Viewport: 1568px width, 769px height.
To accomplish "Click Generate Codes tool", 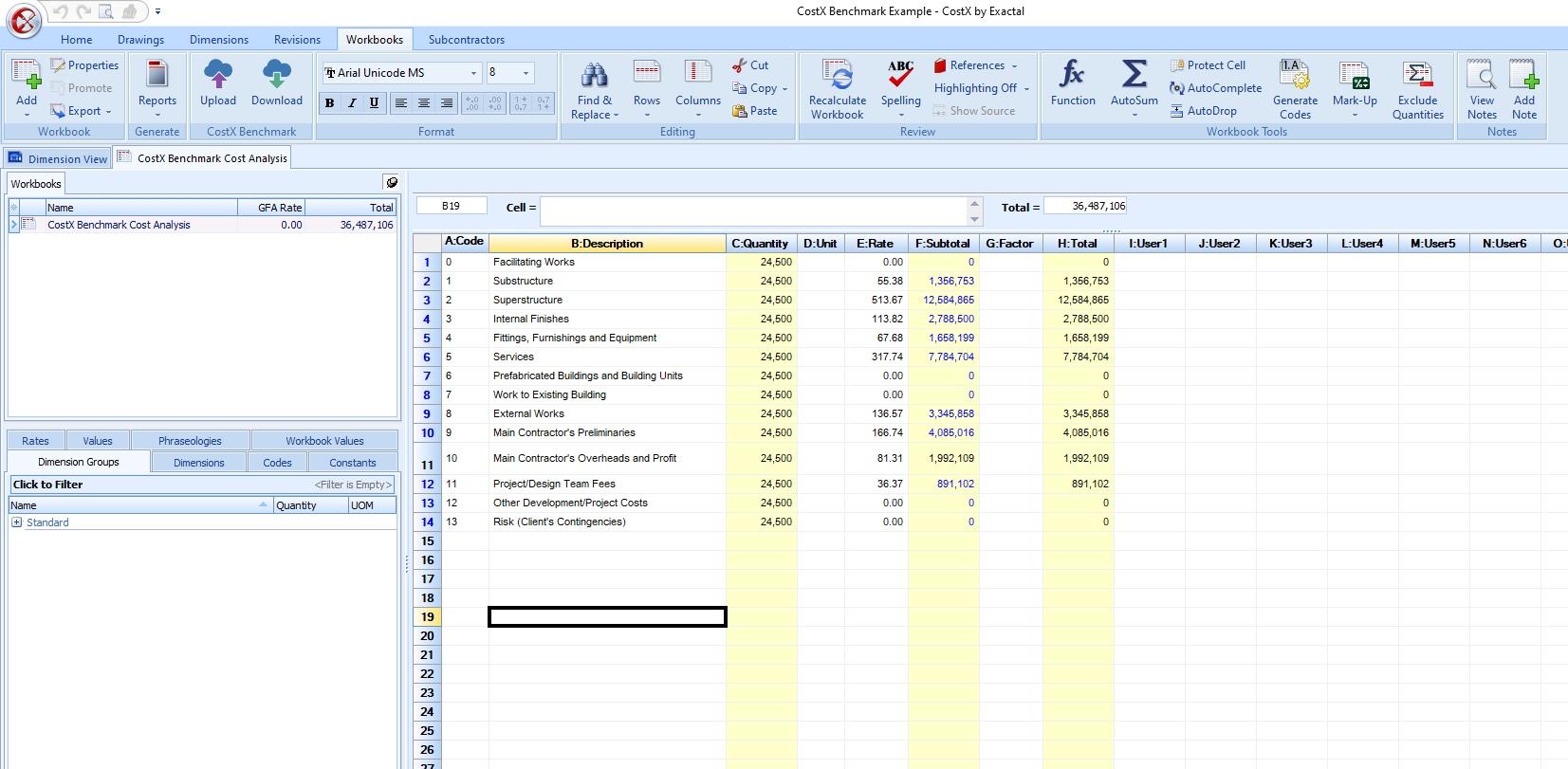I will point(1296,89).
